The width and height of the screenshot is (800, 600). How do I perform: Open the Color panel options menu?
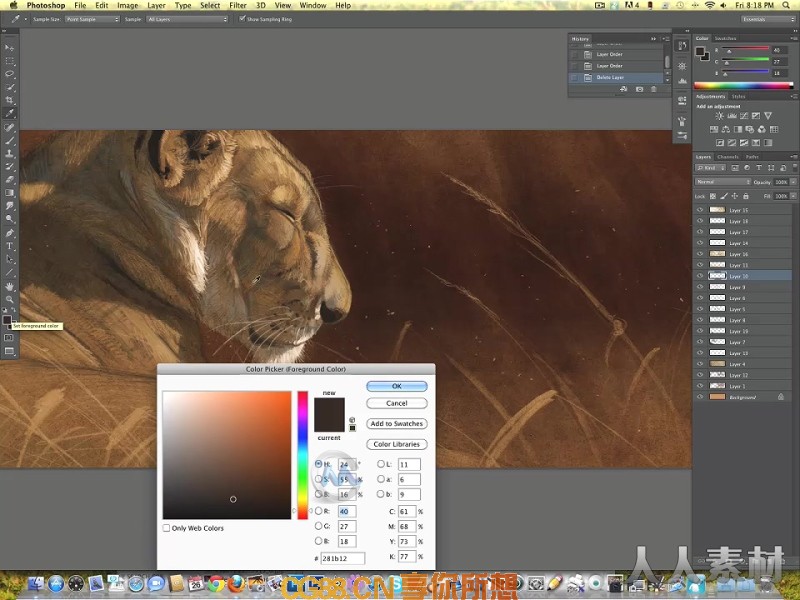(x=793, y=38)
